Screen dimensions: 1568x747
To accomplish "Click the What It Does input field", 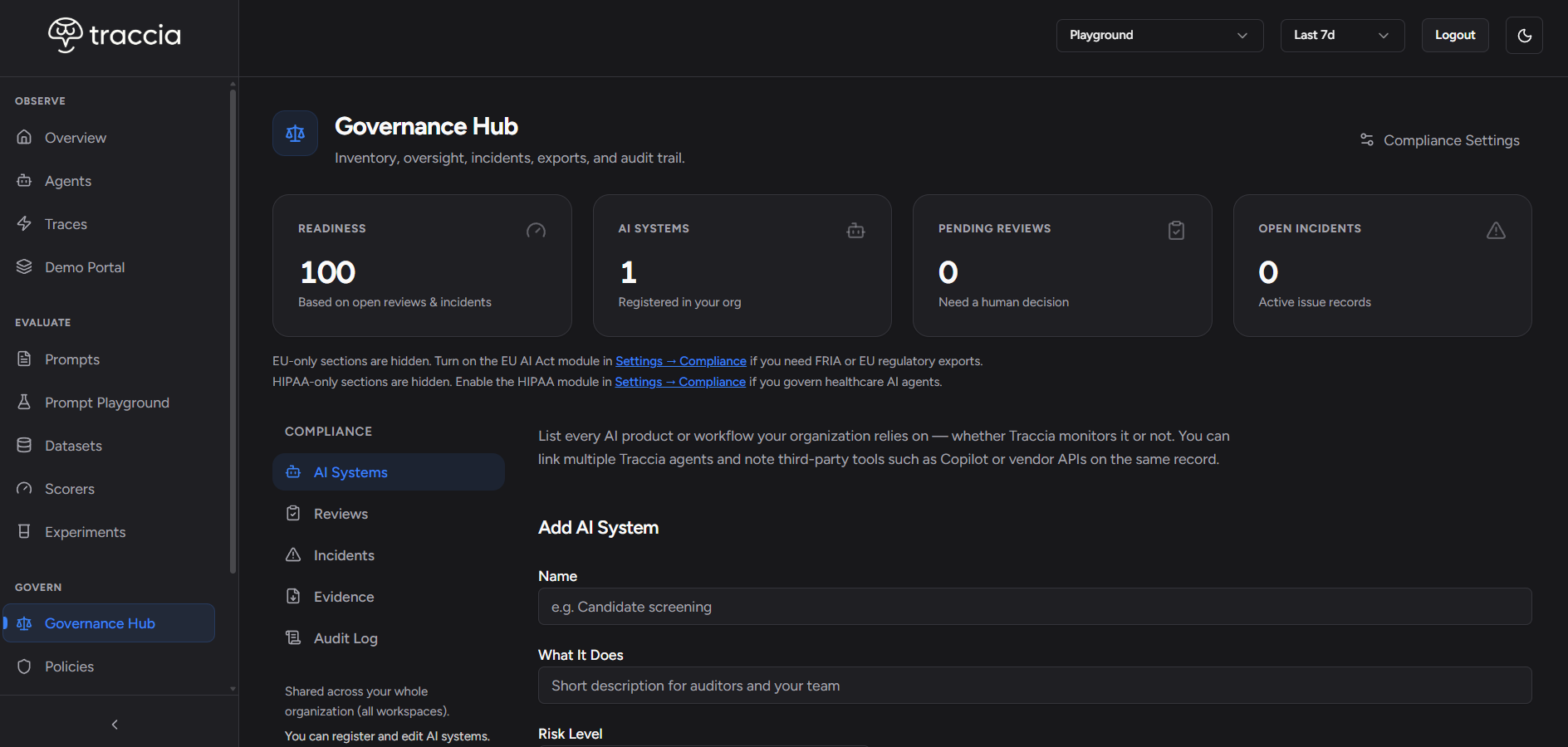I will point(1035,686).
